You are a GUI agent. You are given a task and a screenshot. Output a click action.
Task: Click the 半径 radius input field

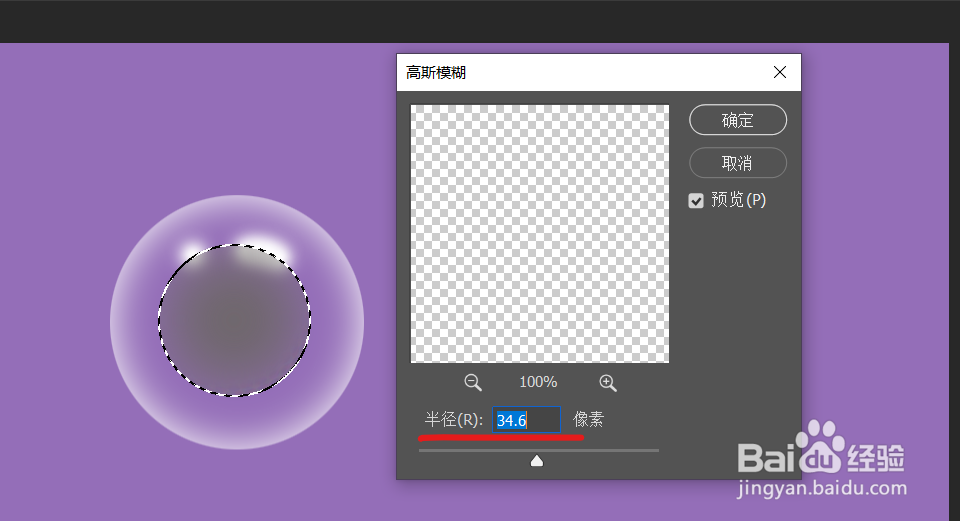(x=527, y=420)
